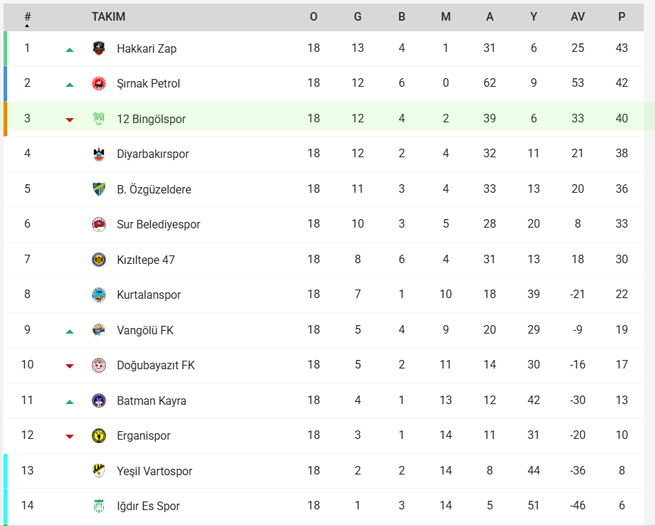Click the Sur Belediyespor crest icon
The image size is (655, 526).
[x=99, y=224]
